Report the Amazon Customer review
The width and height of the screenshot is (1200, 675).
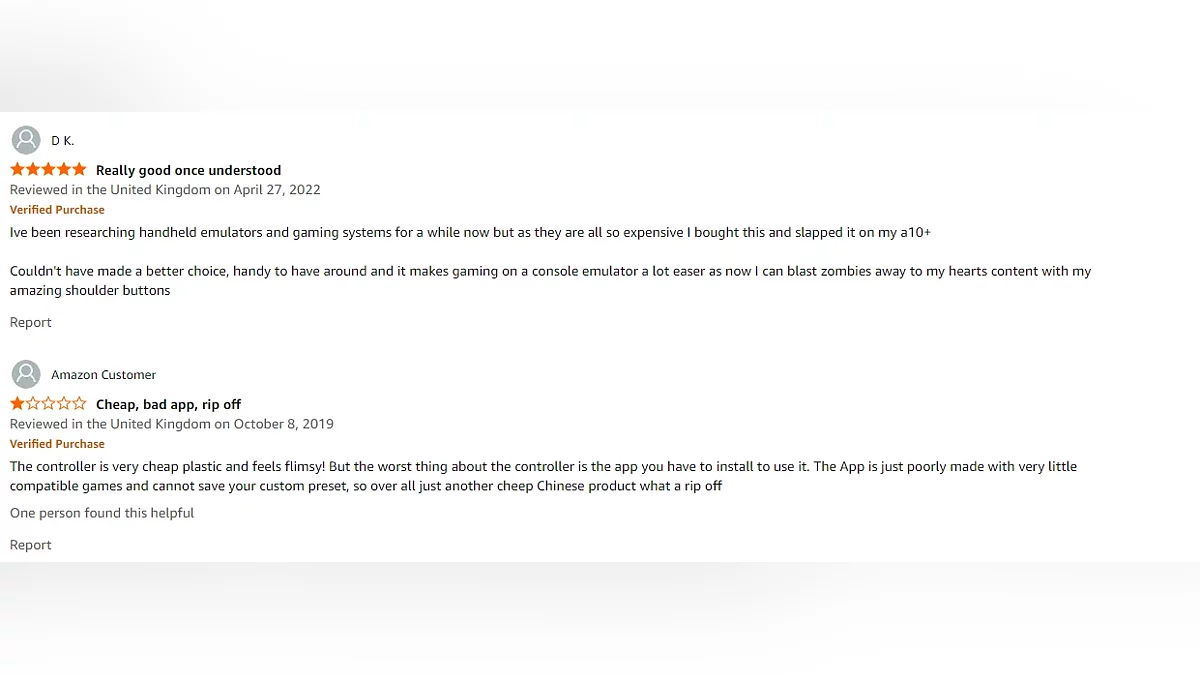tap(31, 545)
